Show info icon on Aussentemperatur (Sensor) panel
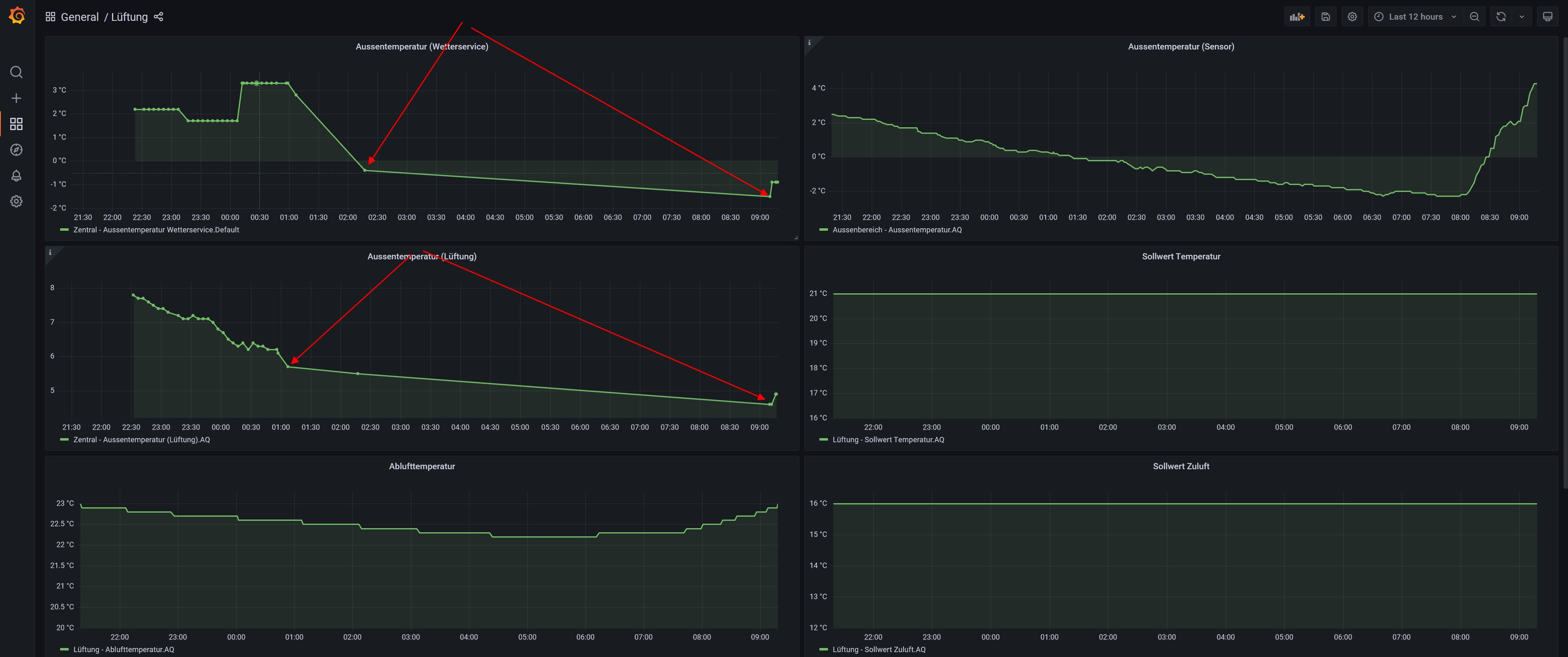 tap(809, 43)
